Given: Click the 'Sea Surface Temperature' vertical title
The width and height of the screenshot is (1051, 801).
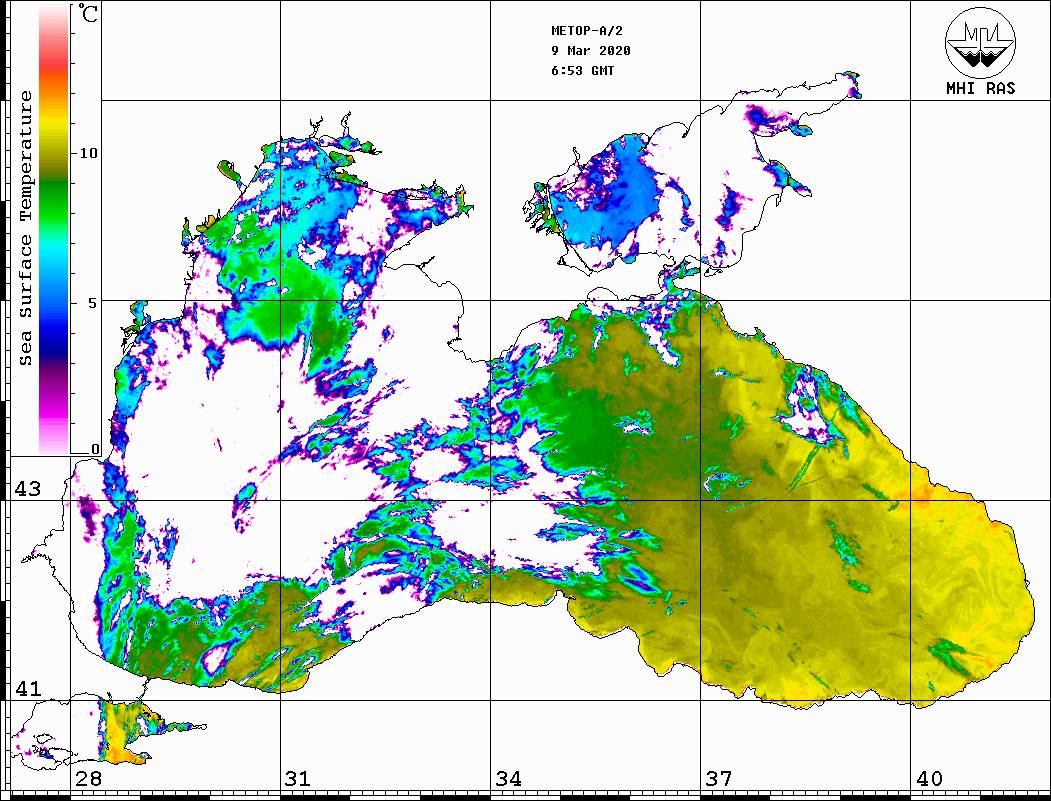Looking at the screenshot, I should pyautogui.click(x=25, y=228).
